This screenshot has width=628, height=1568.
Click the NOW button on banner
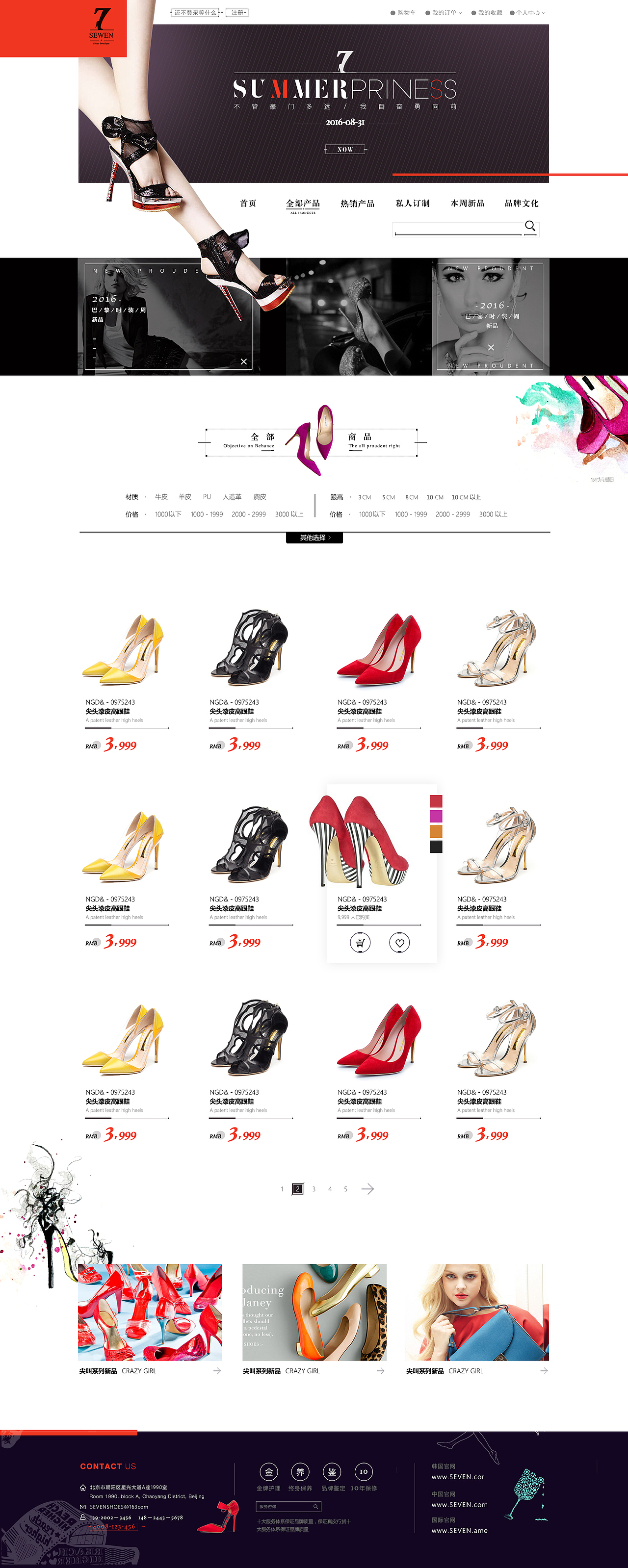point(345,149)
